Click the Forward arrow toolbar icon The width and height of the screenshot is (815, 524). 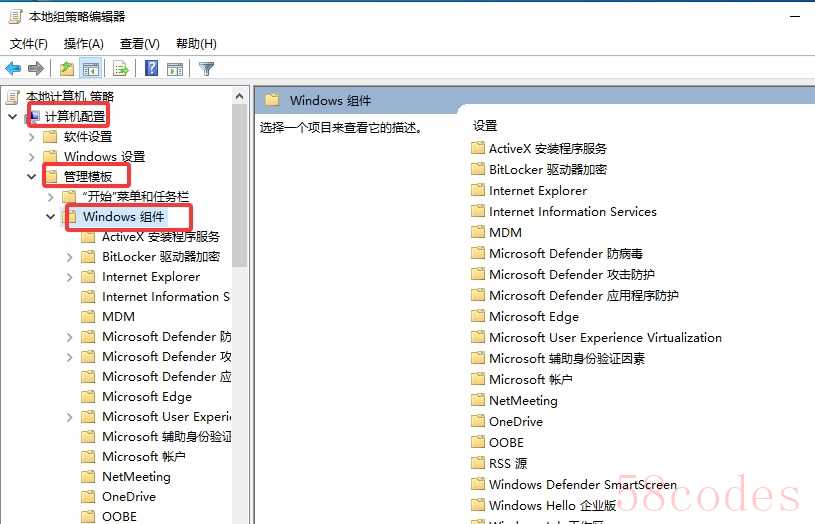pos(36,68)
